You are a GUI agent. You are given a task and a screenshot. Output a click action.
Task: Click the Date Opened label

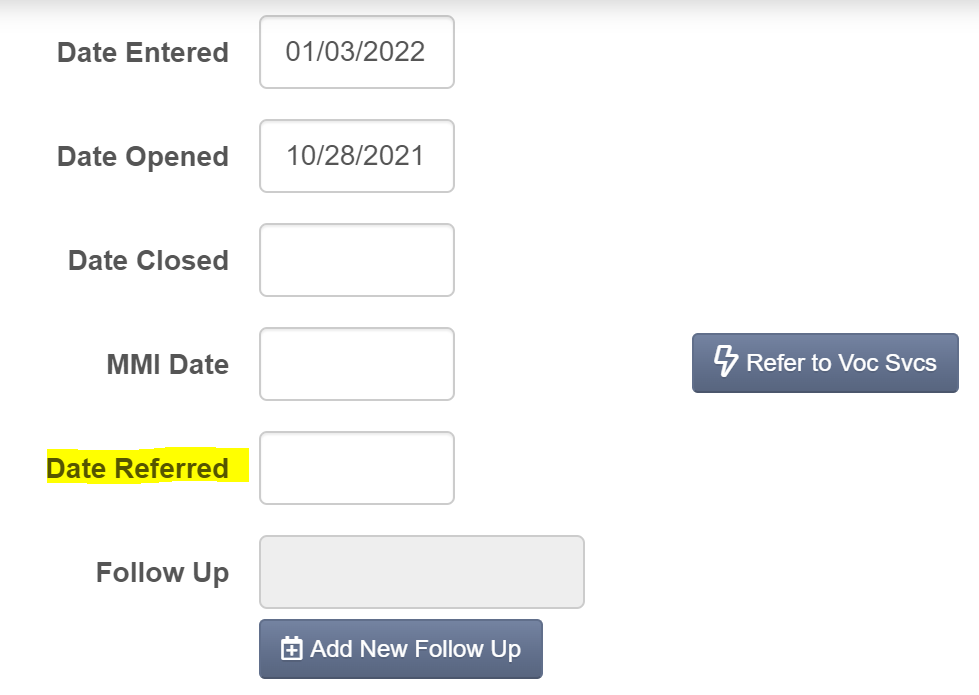(143, 157)
